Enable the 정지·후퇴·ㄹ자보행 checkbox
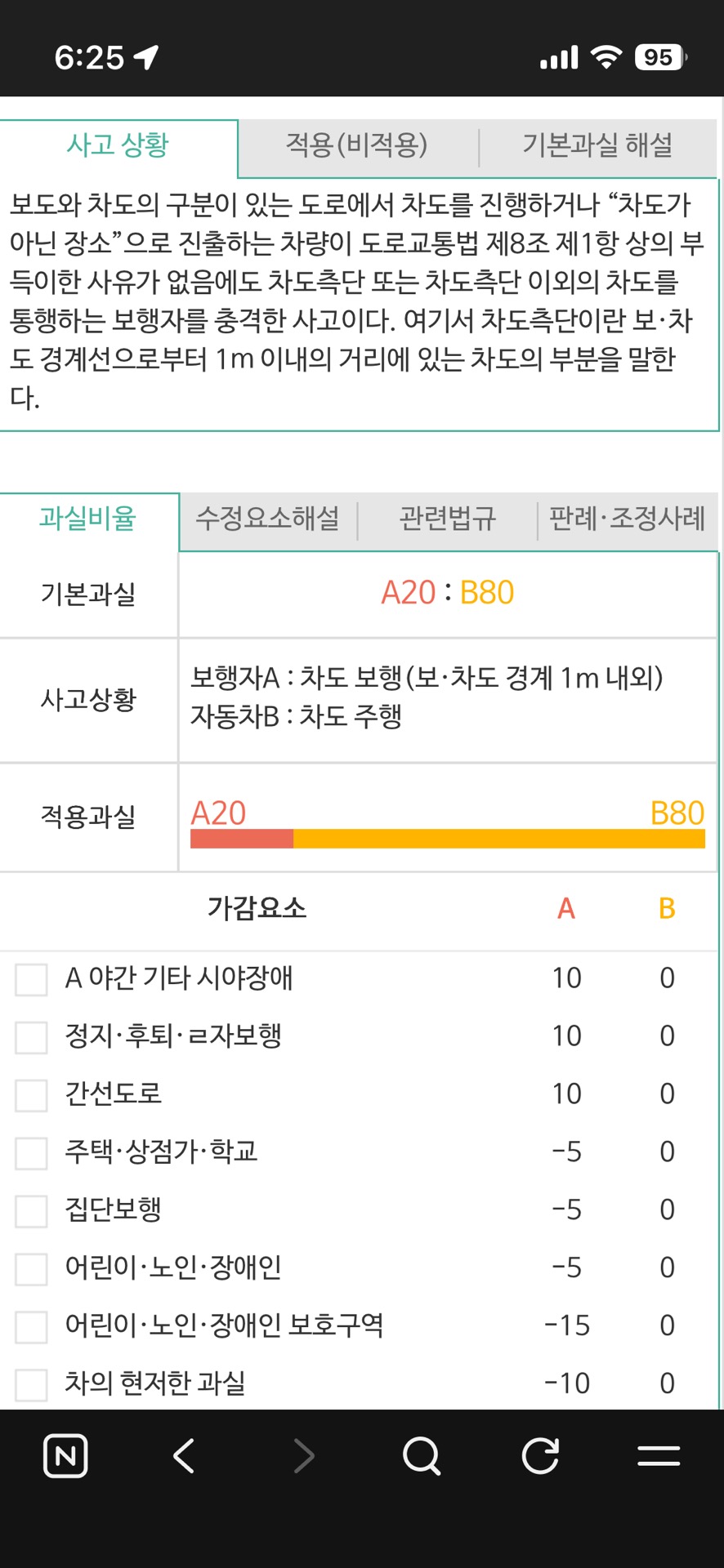Screen dimensions: 724x1568 pyautogui.click(x=31, y=1037)
